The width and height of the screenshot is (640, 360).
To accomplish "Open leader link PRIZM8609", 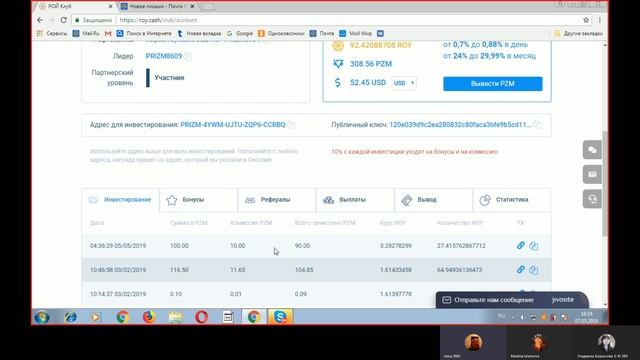I will coord(164,56).
